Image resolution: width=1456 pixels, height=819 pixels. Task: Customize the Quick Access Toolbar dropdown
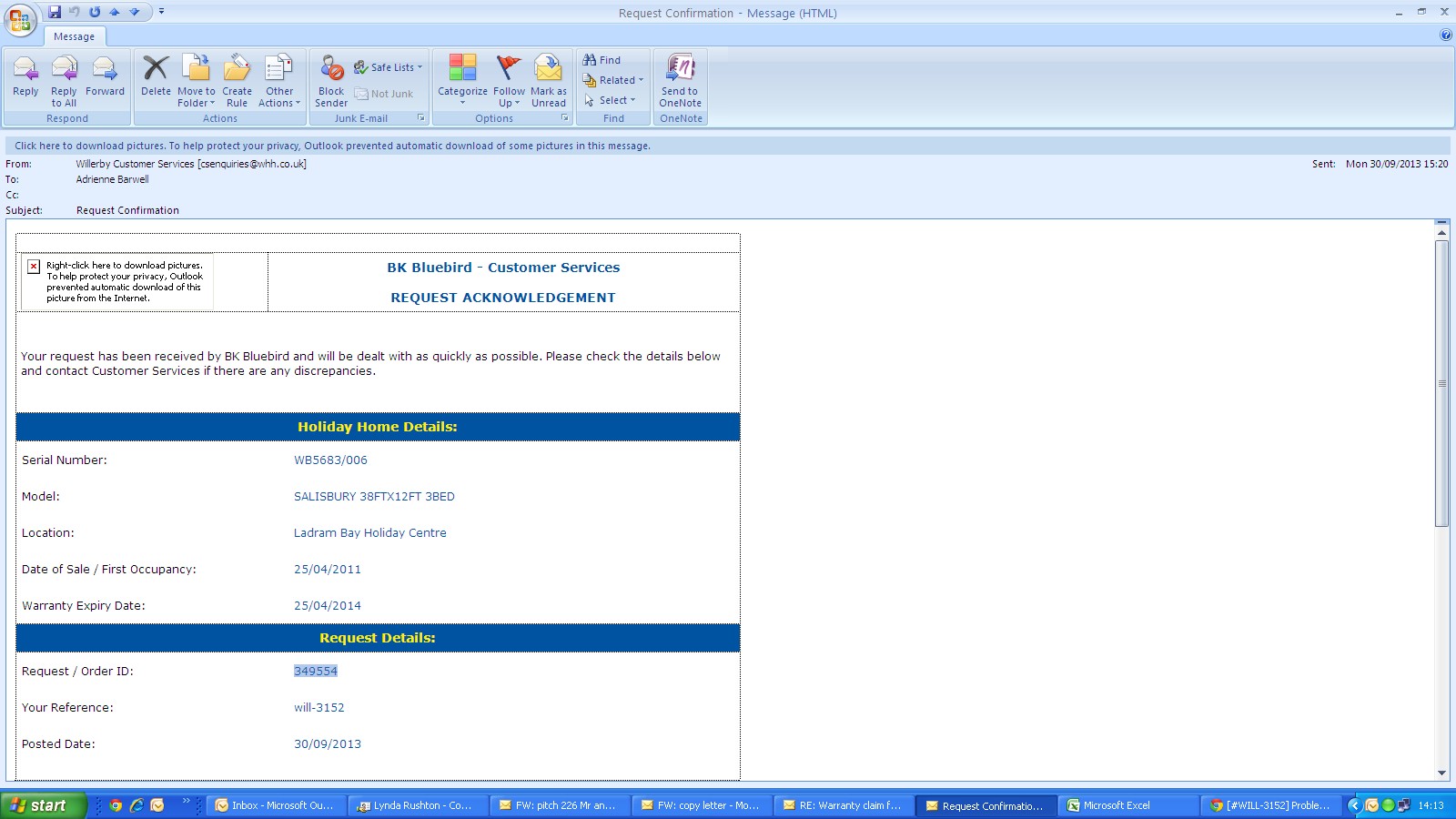click(161, 12)
